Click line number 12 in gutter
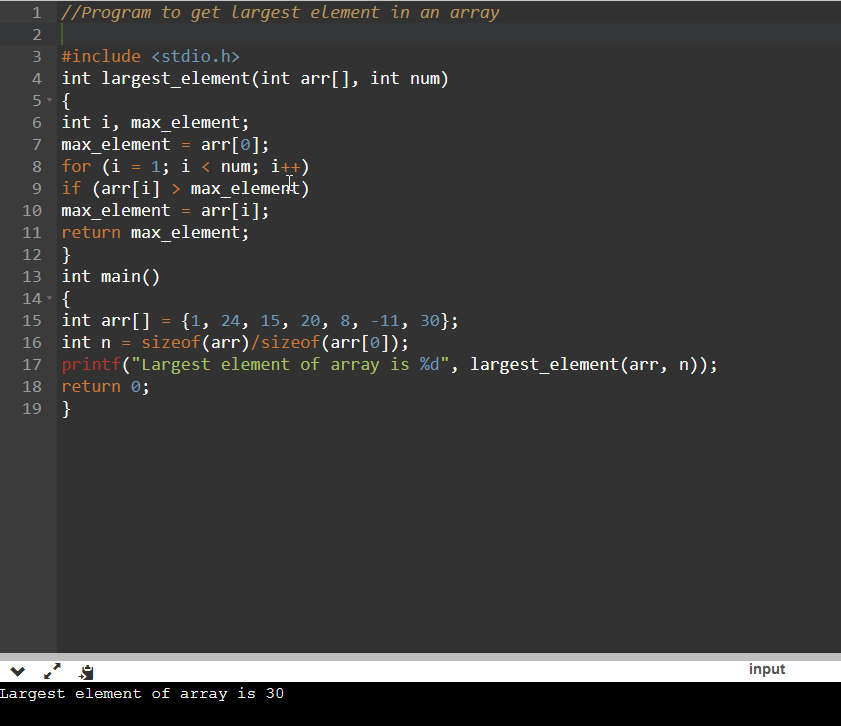The height and width of the screenshot is (726, 841). (32, 254)
